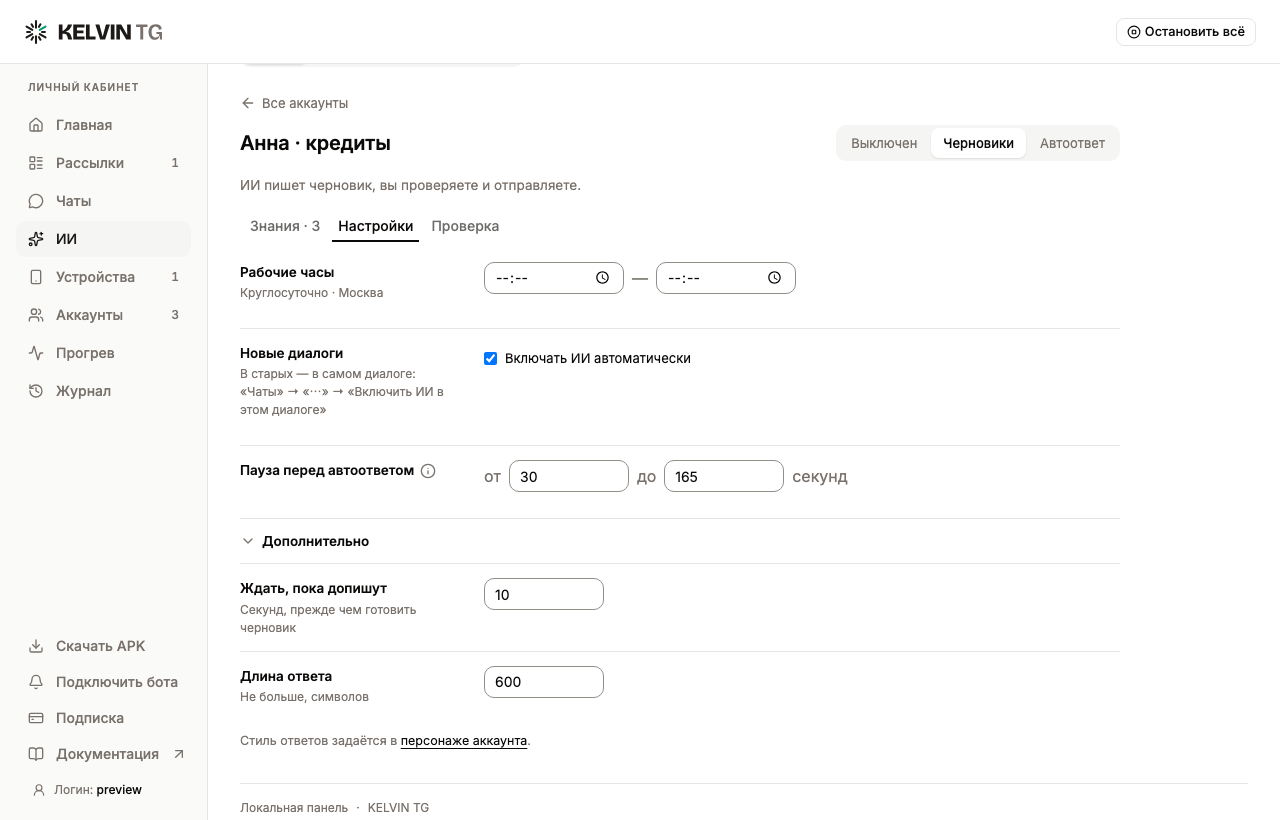
Task: Click the card icon beside Подписка
Action: coord(36,718)
